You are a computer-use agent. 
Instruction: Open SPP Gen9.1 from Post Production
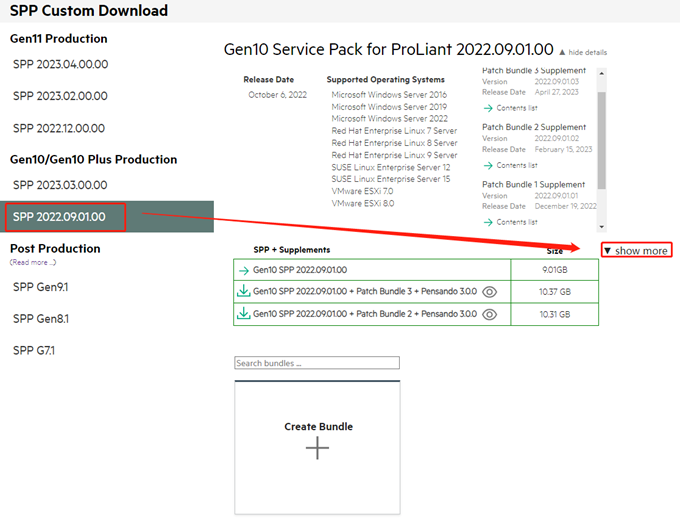(x=41, y=287)
